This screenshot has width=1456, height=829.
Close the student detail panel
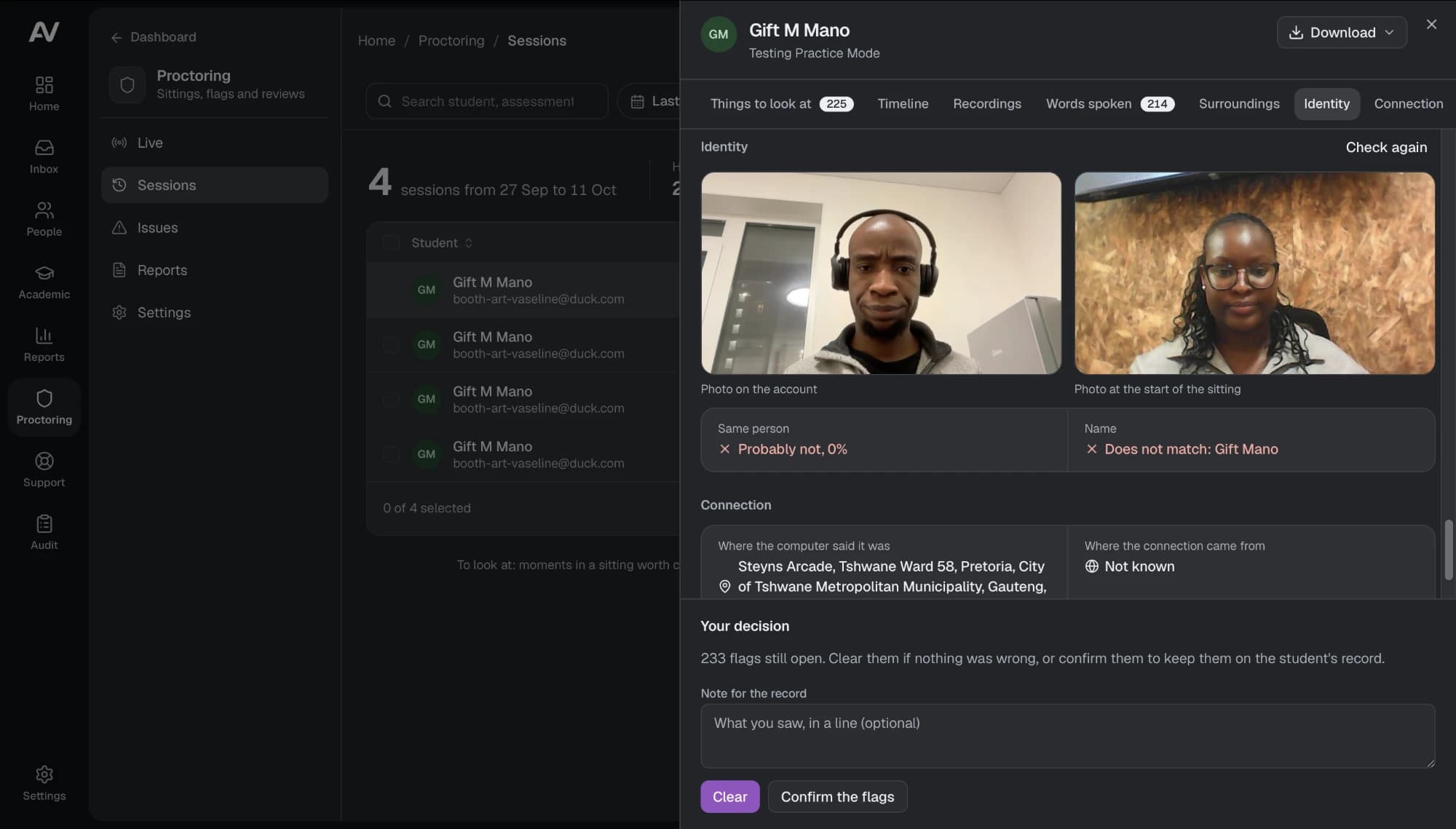[x=1431, y=25]
